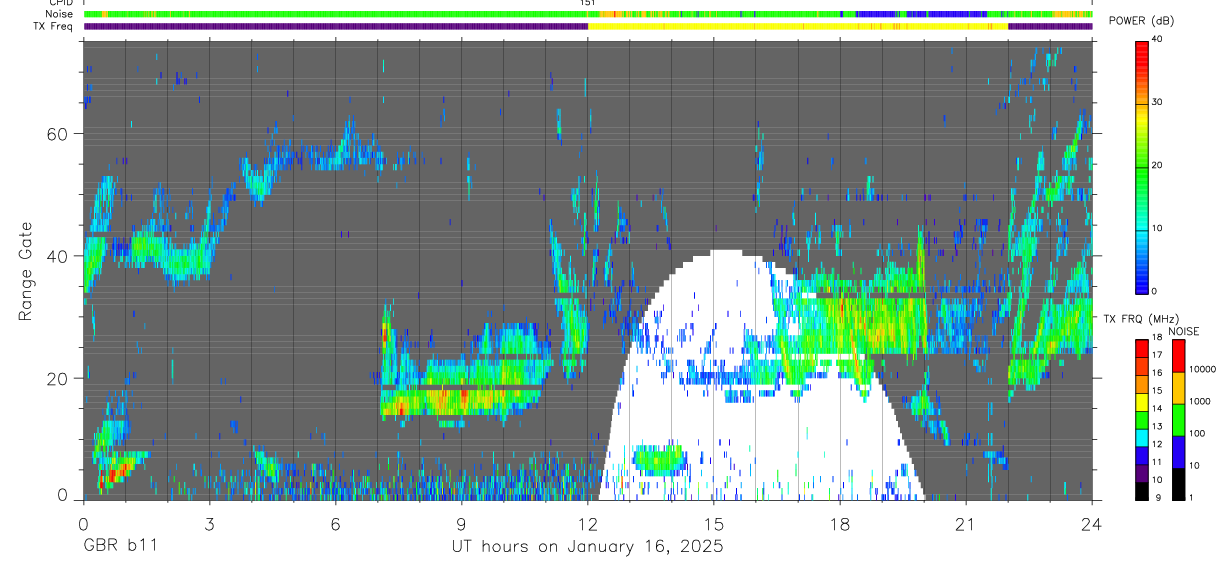Select the green segment of the noise colorbar
1228x567 pixels.
[x=1177, y=420]
